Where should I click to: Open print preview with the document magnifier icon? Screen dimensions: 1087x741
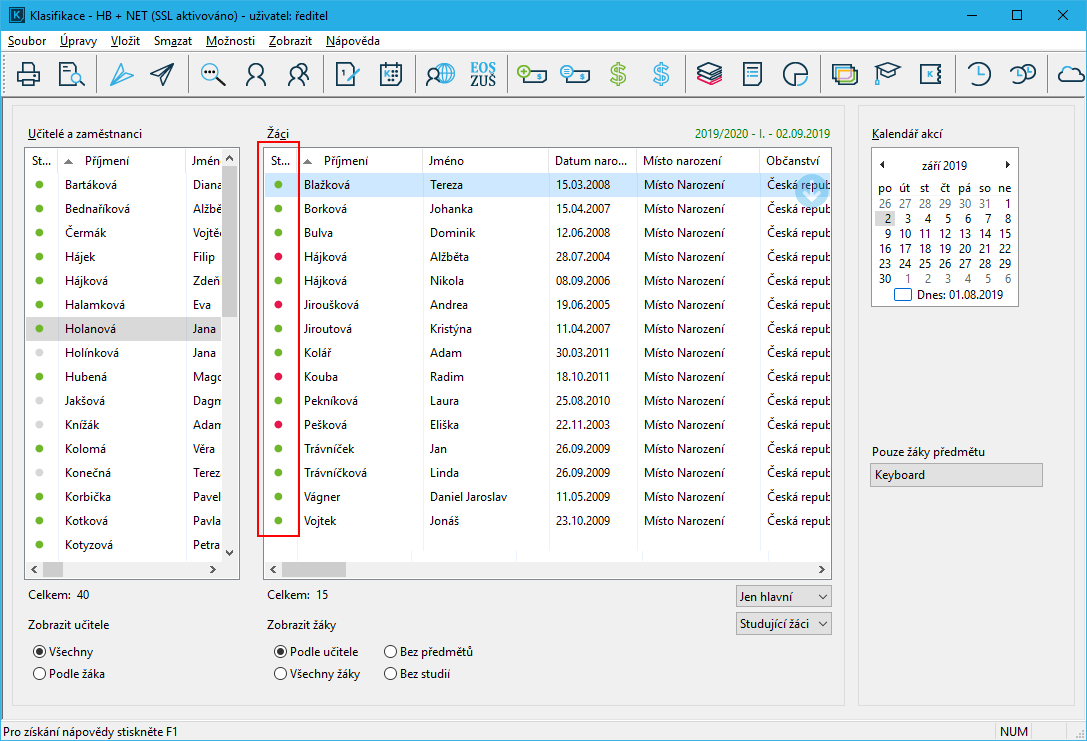pyautogui.click(x=71, y=74)
